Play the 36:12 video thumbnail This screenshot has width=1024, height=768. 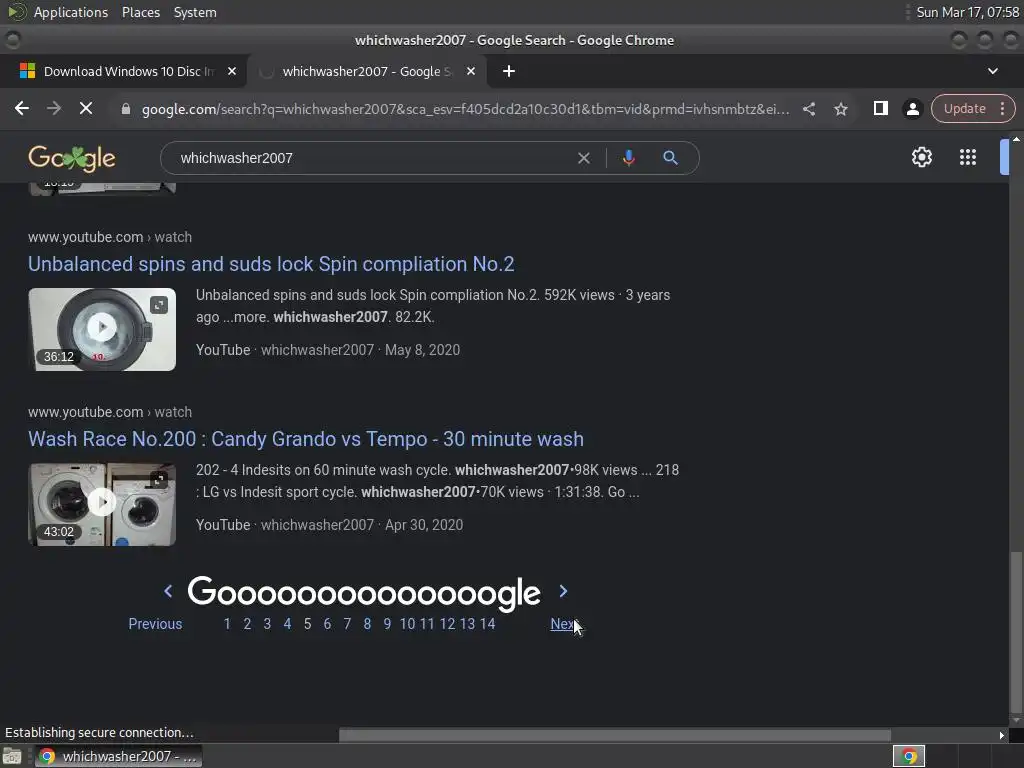point(102,329)
